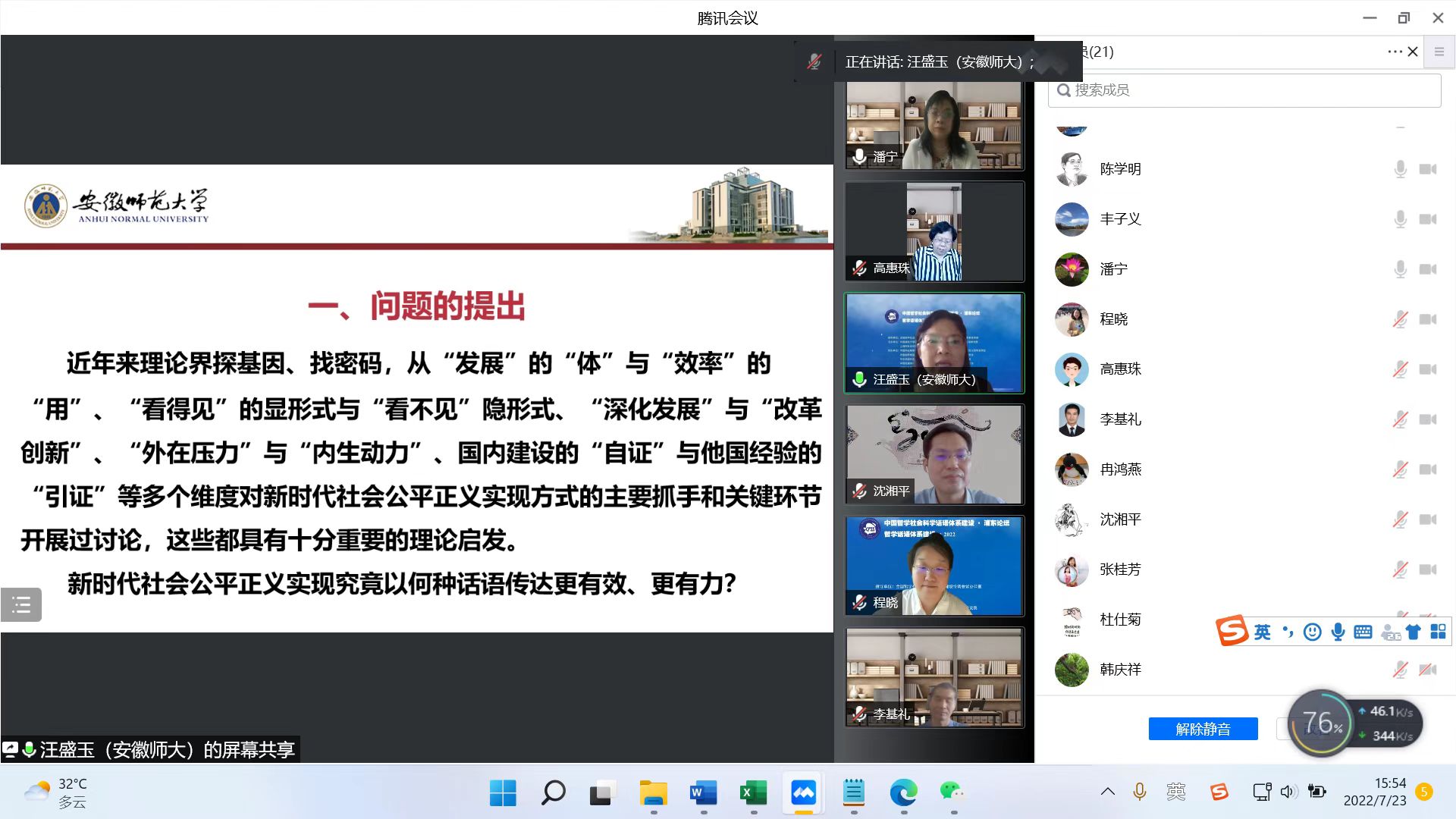Toggle camera icon for 丰子义
The image size is (1456, 819).
click(x=1428, y=219)
